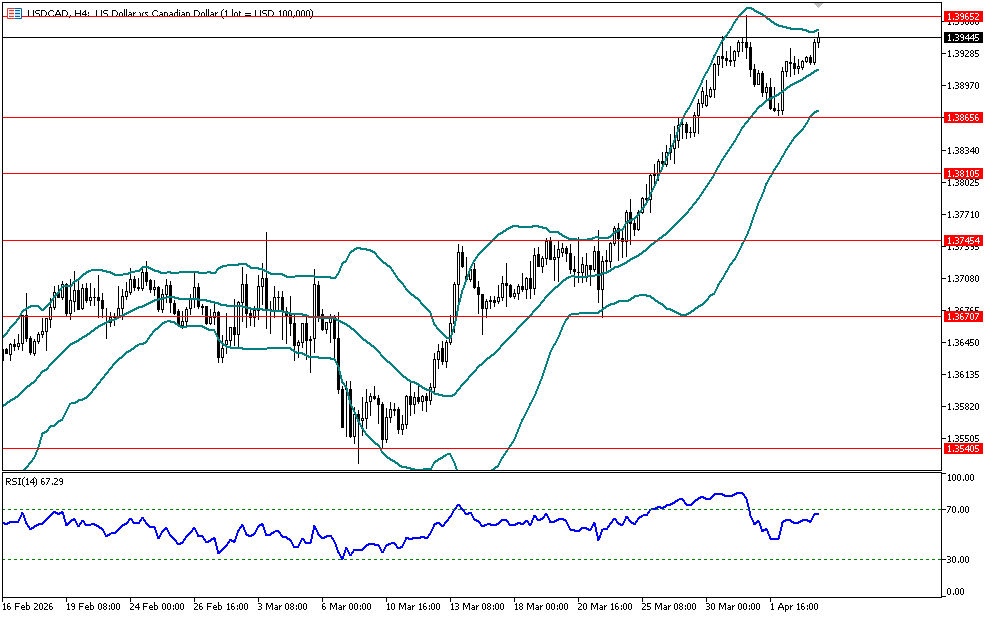Select the 1.39652 red price label

click(961, 17)
